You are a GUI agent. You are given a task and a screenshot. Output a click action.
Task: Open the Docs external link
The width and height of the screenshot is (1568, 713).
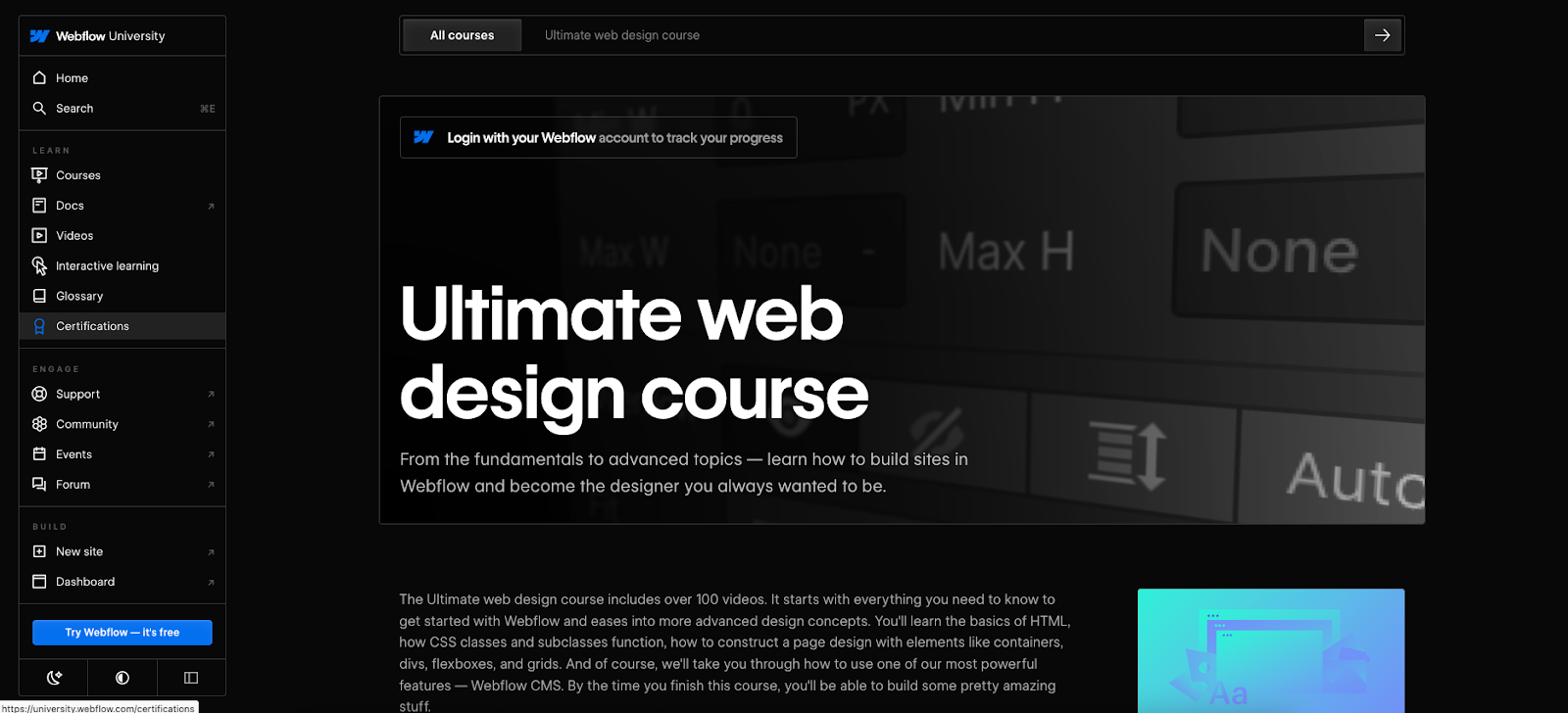point(122,206)
